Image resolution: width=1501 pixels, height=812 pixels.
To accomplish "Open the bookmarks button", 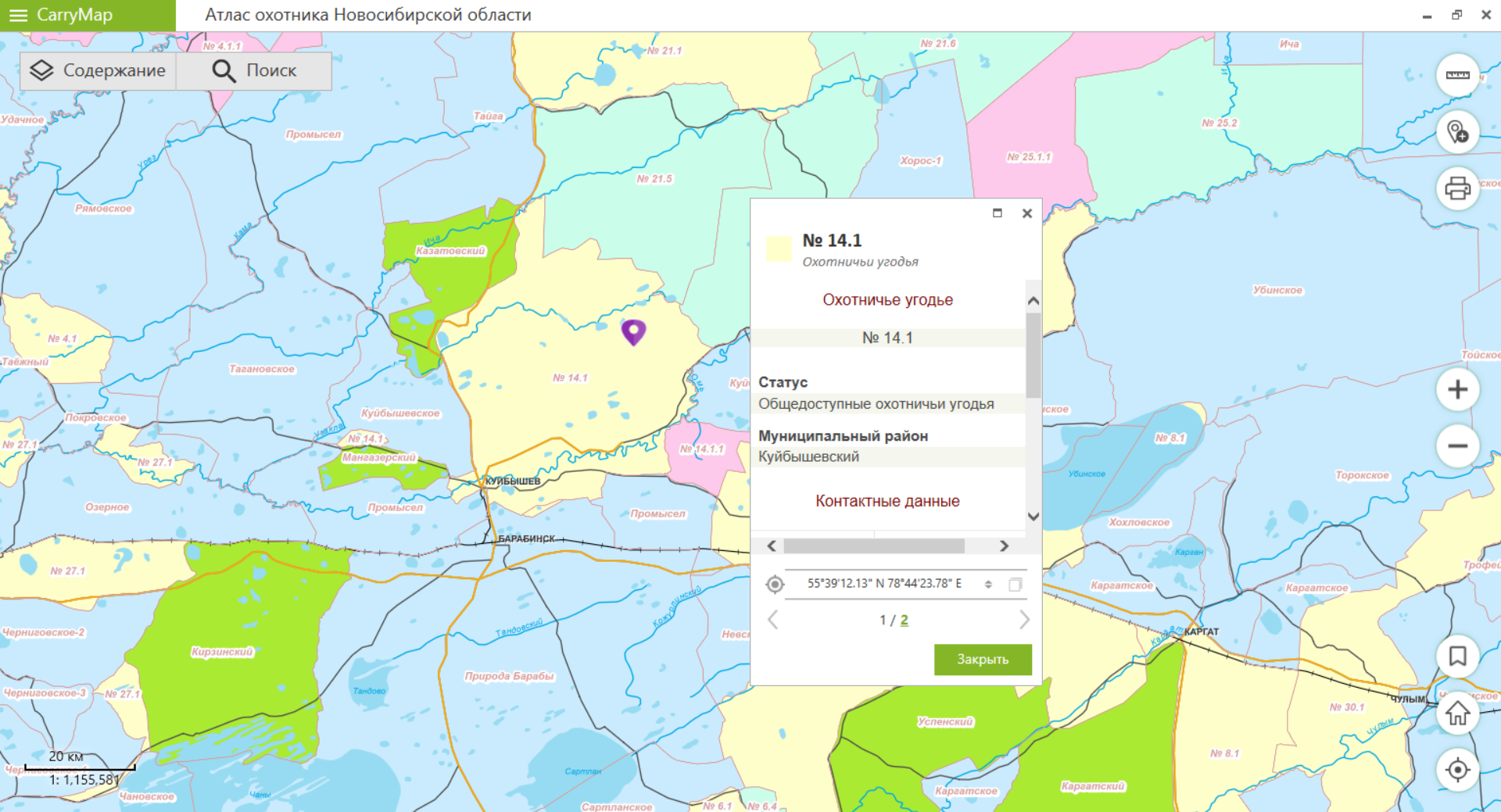I will pyautogui.click(x=1457, y=656).
